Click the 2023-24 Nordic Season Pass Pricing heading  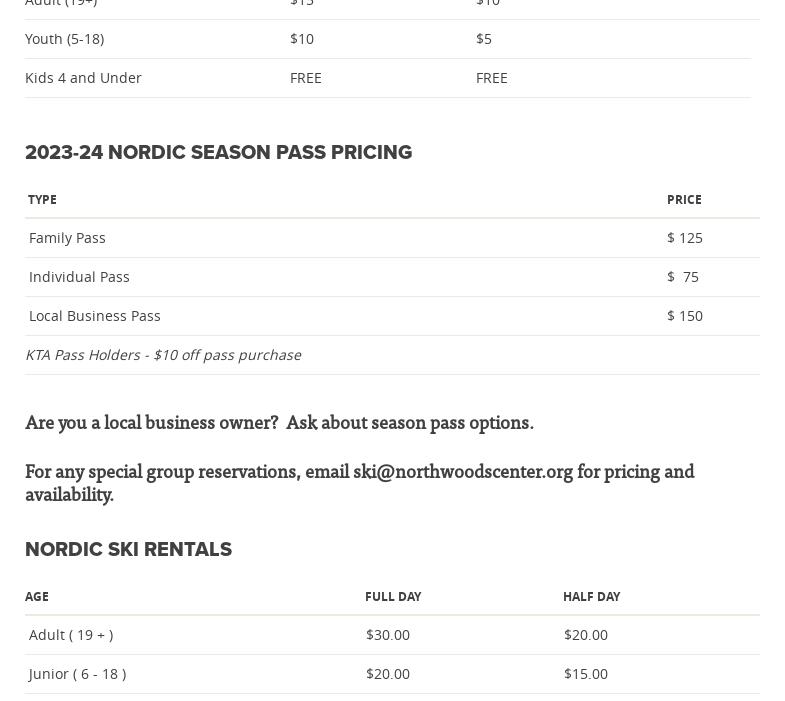(x=218, y=153)
